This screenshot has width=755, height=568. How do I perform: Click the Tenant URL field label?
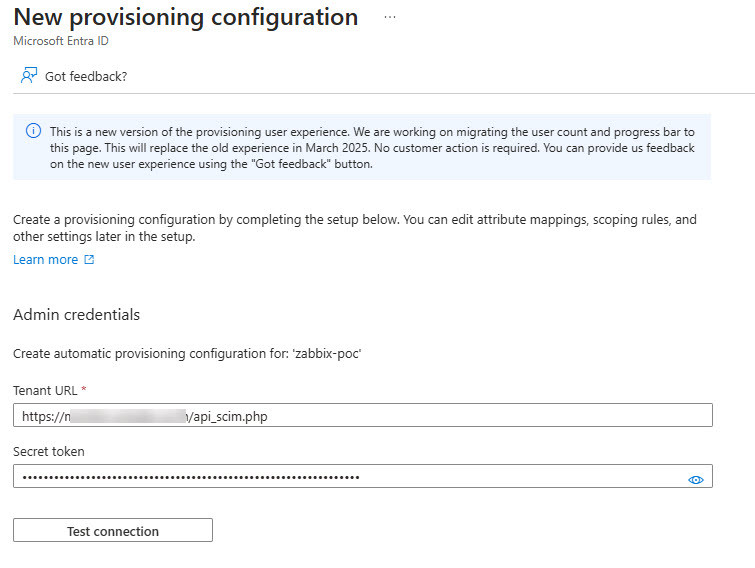point(44,390)
